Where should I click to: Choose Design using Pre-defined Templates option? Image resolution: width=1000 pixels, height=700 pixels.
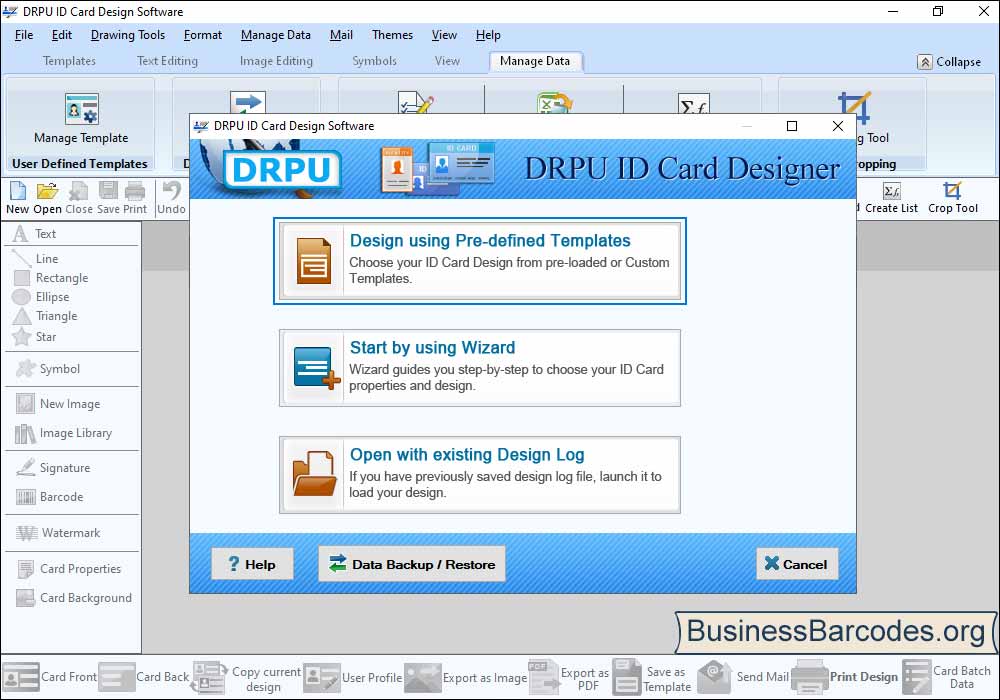pos(480,261)
